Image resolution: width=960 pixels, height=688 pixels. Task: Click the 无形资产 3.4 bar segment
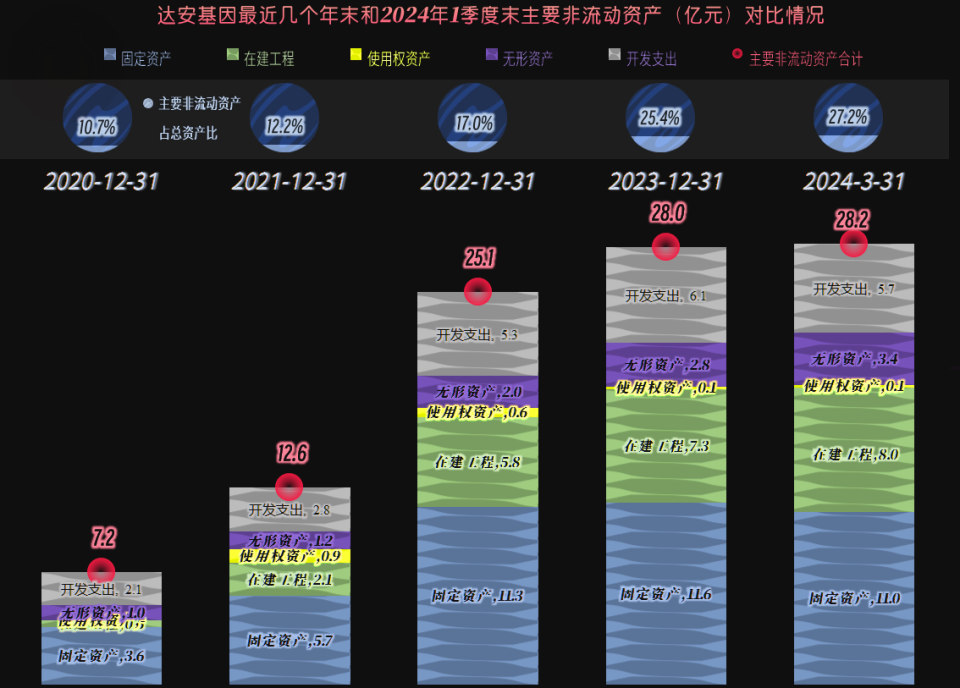tap(854, 359)
